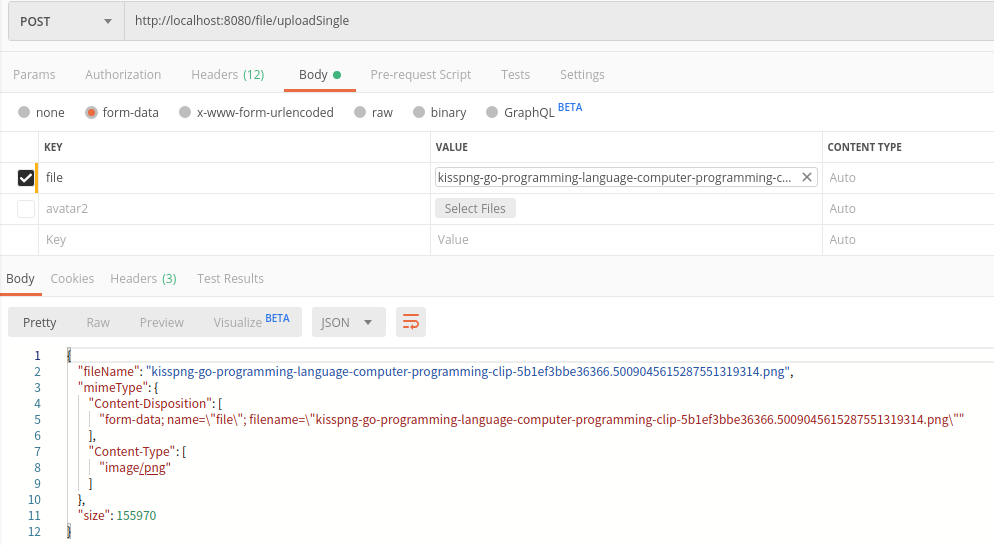Select the GraphQL body type
Viewport: 994px width, 545px height.
click(x=492, y=113)
